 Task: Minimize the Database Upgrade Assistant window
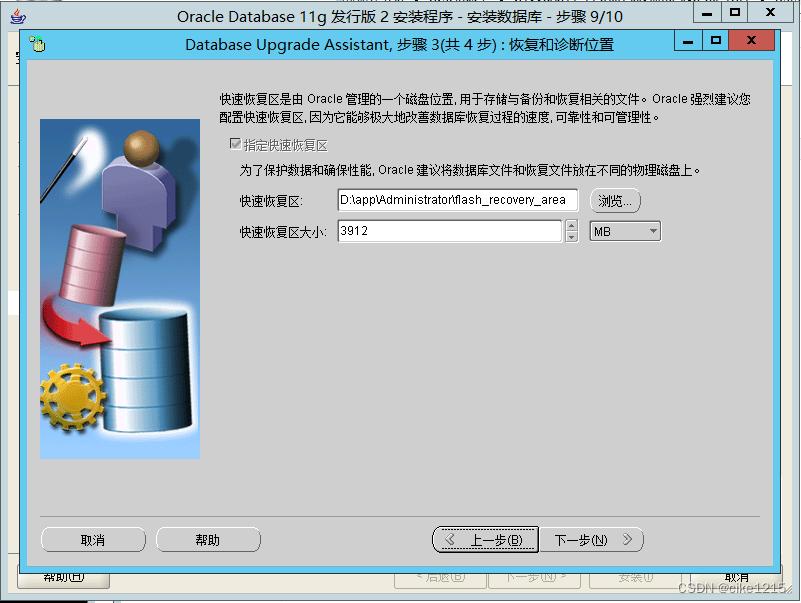tap(688, 40)
